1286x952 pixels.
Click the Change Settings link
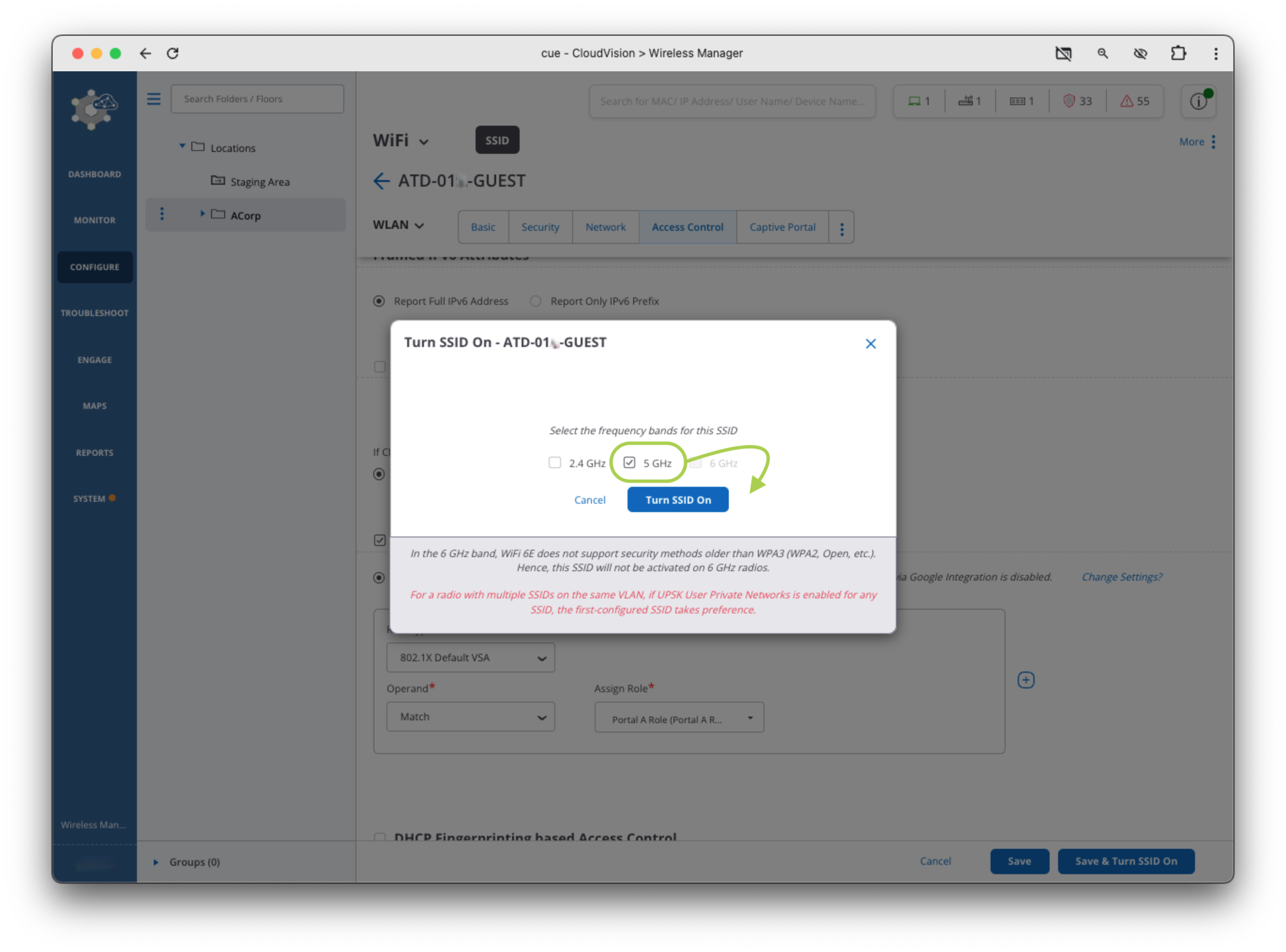click(x=1122, y=577)
